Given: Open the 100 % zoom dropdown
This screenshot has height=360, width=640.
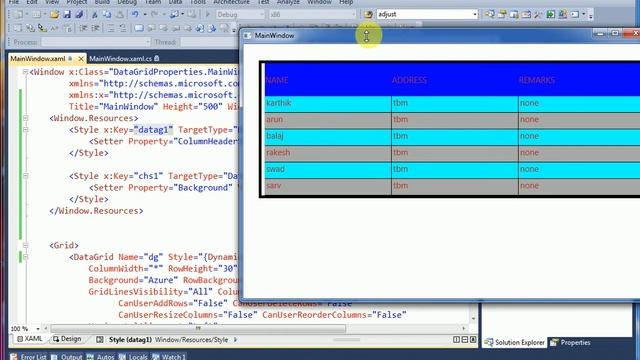Looking at the screenshot, I should [38, 329].
